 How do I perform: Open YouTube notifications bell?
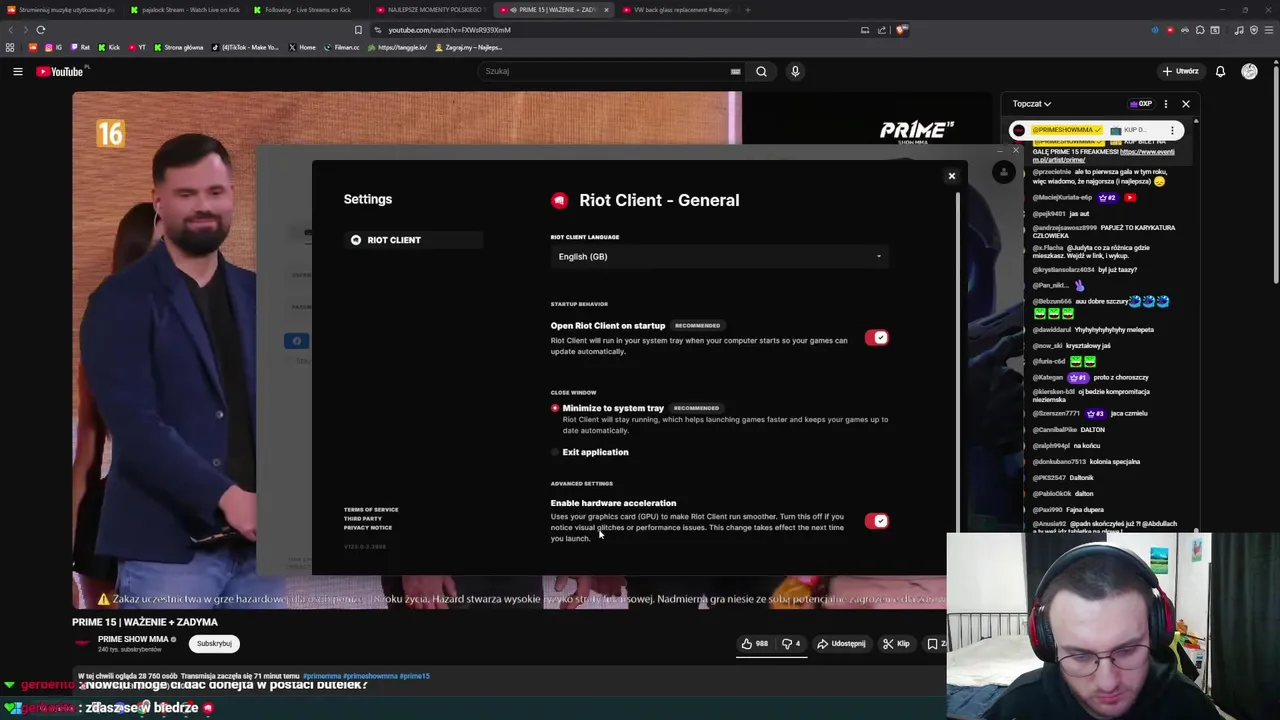(1220, 71)
